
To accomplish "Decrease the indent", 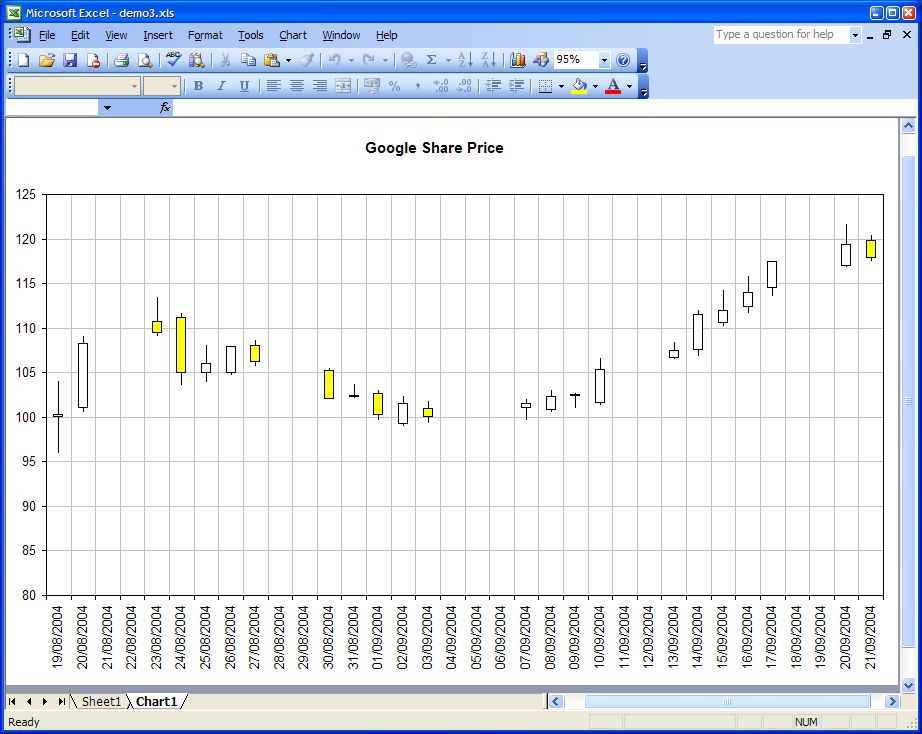I will 493,86.
